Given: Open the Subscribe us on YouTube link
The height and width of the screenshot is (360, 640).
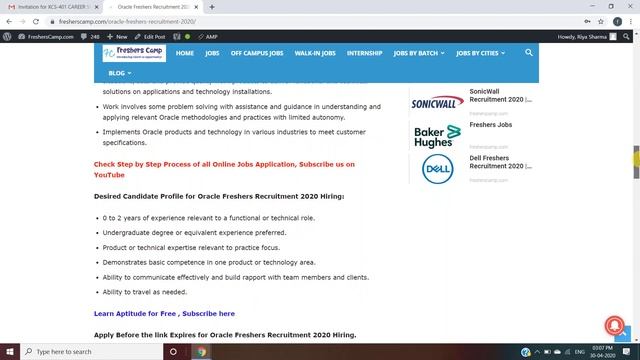Looking at the screenshot, I should click(x=224, y=169).
